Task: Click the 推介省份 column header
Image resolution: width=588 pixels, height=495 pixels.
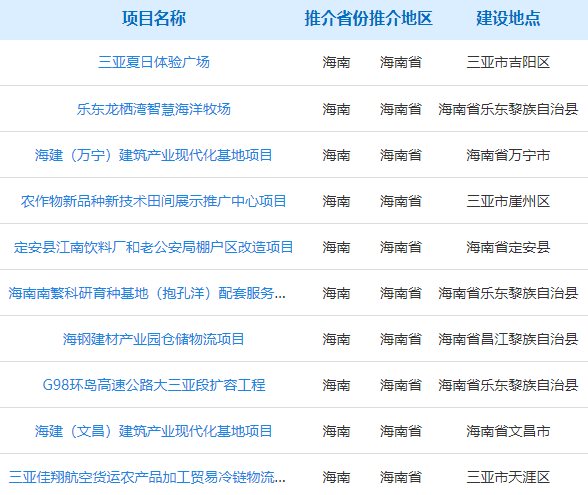Action: click(336, 18)
